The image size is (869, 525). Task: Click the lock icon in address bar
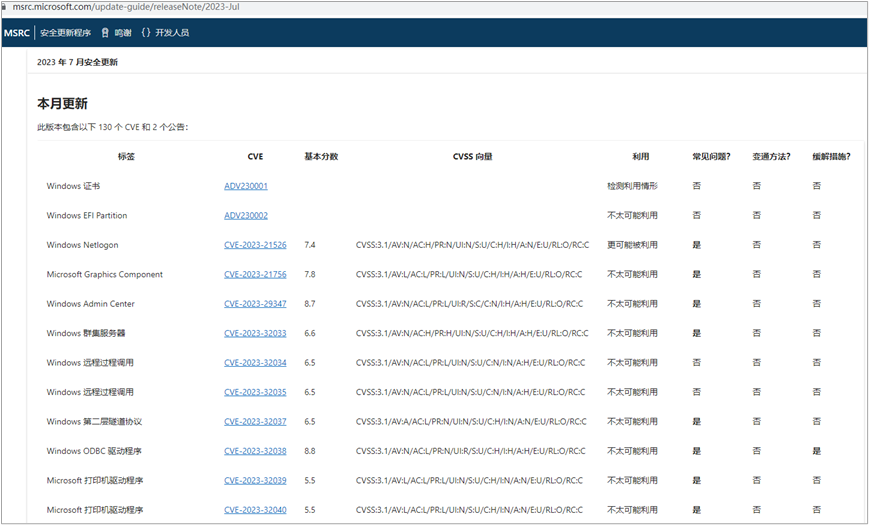click(4, 7)
